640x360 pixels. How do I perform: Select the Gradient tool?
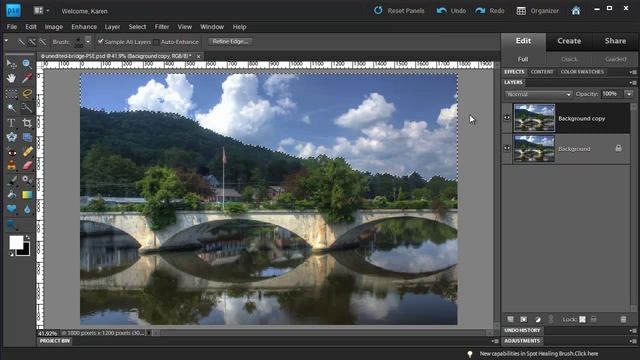tap(27, 195)
